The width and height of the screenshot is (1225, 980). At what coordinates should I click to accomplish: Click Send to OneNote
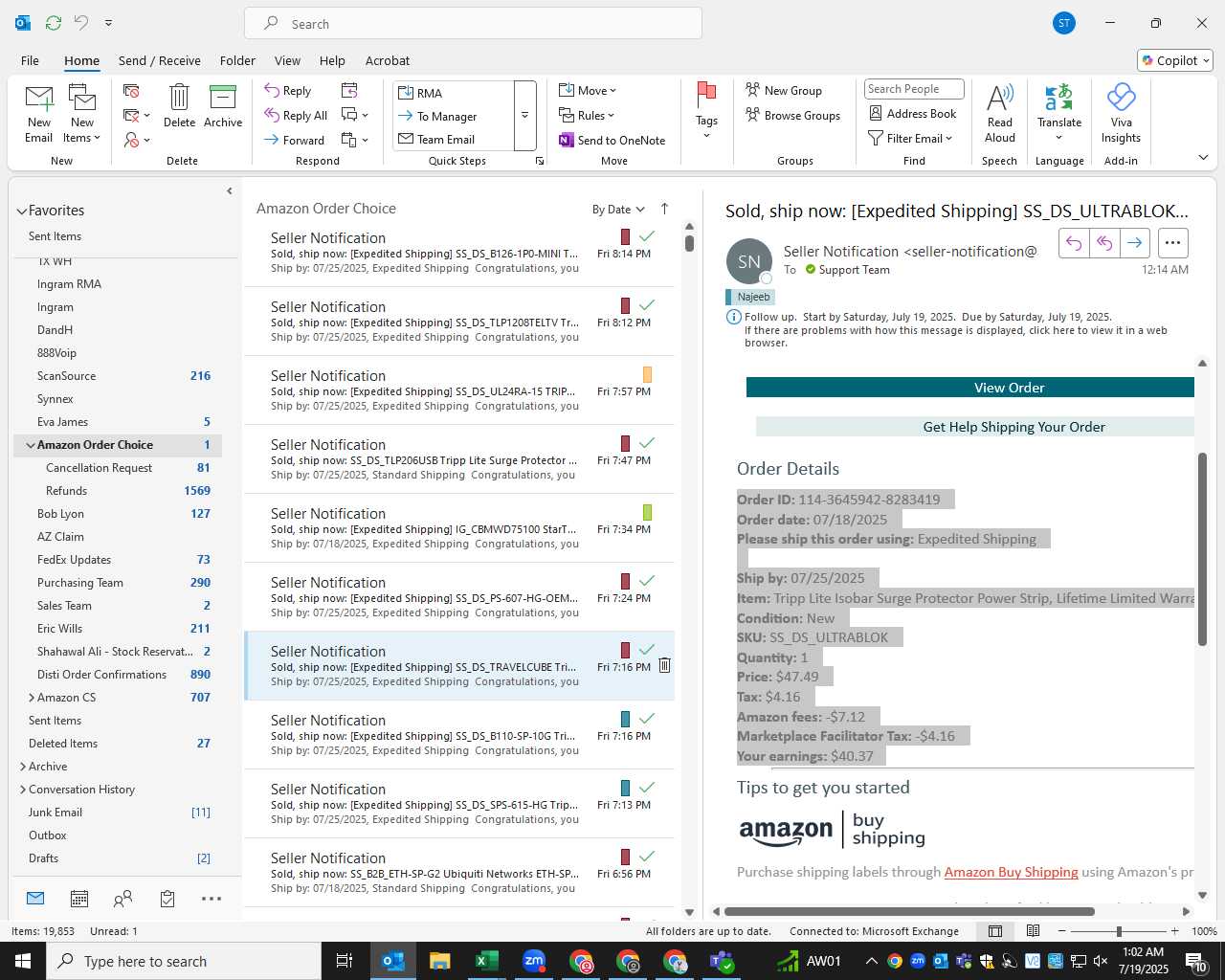click(612, 140)
